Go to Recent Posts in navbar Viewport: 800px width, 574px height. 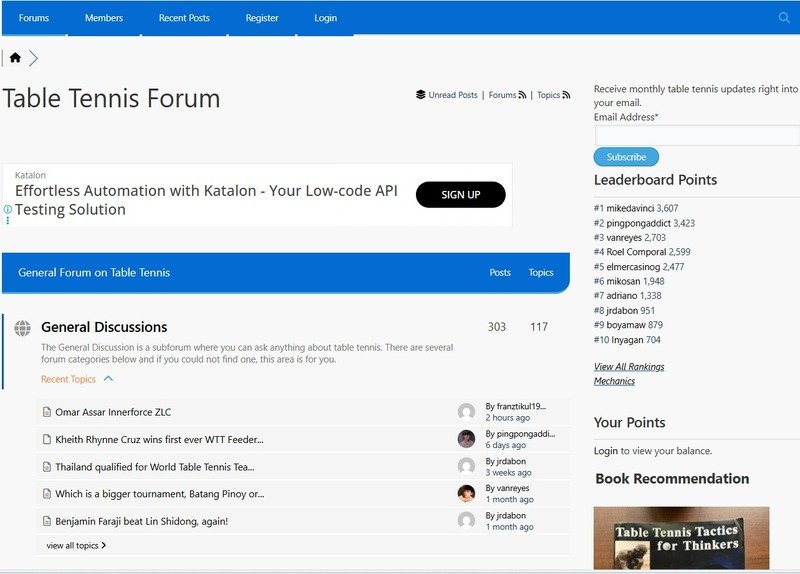pyautogui.click(x=184, y=18)
